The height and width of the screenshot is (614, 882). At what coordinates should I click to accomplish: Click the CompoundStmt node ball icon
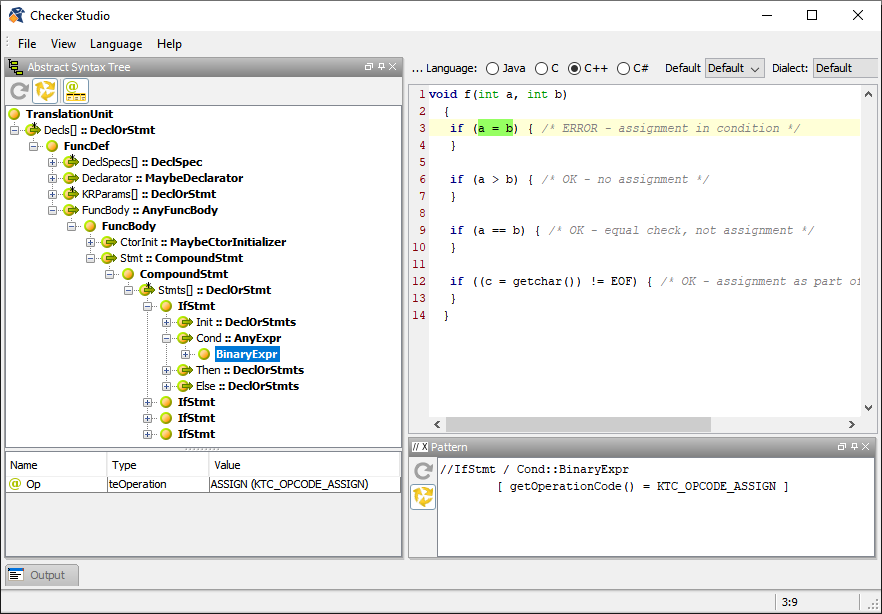pos(128,274)
